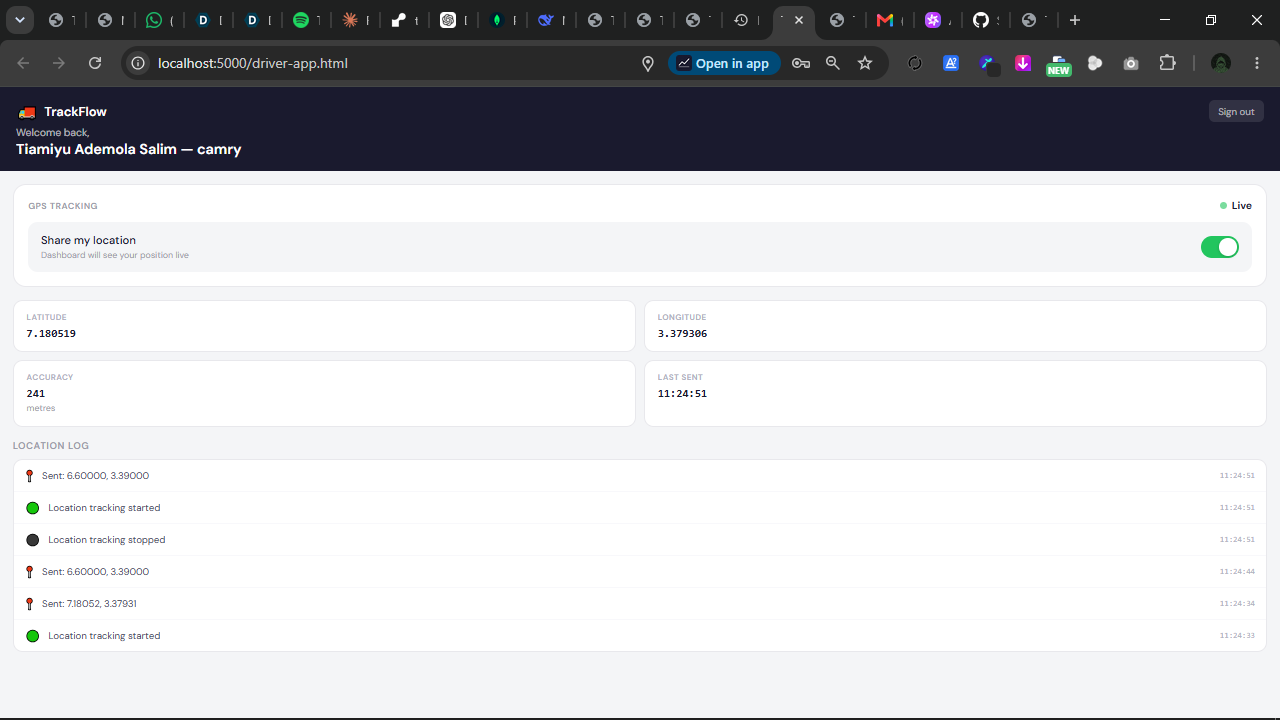Click the pin icon of the 11:24:44 sent entry
This screenshot has height=720, width=1280.
pyautogui.click(x=30, y=572)
